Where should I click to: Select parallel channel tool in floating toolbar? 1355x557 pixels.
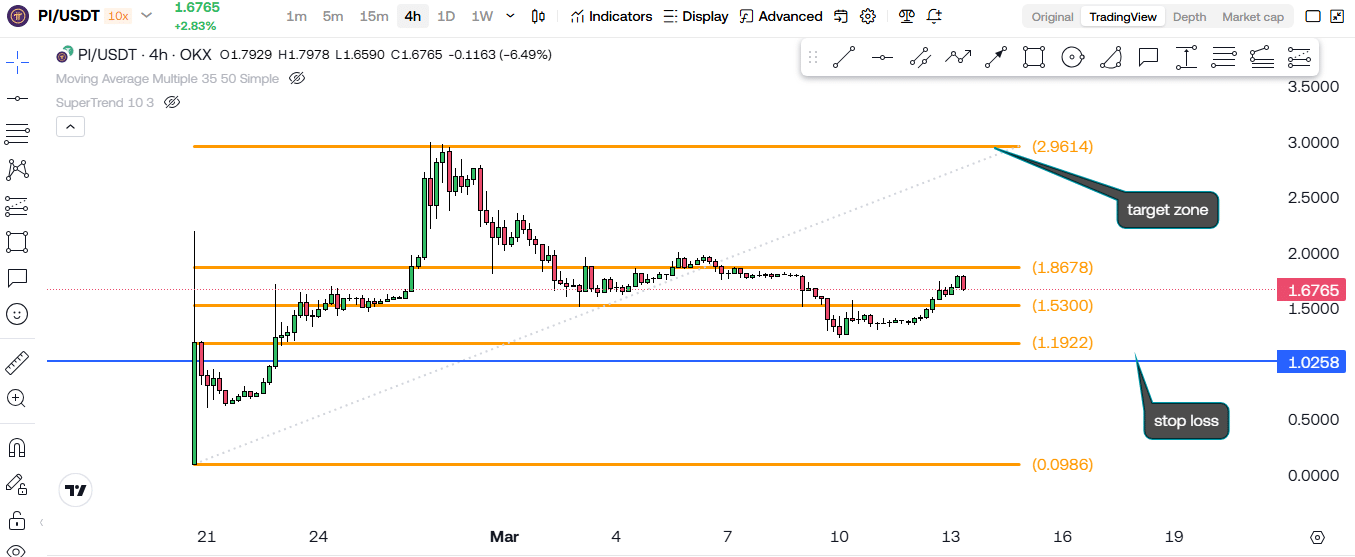tap(920, 58)
